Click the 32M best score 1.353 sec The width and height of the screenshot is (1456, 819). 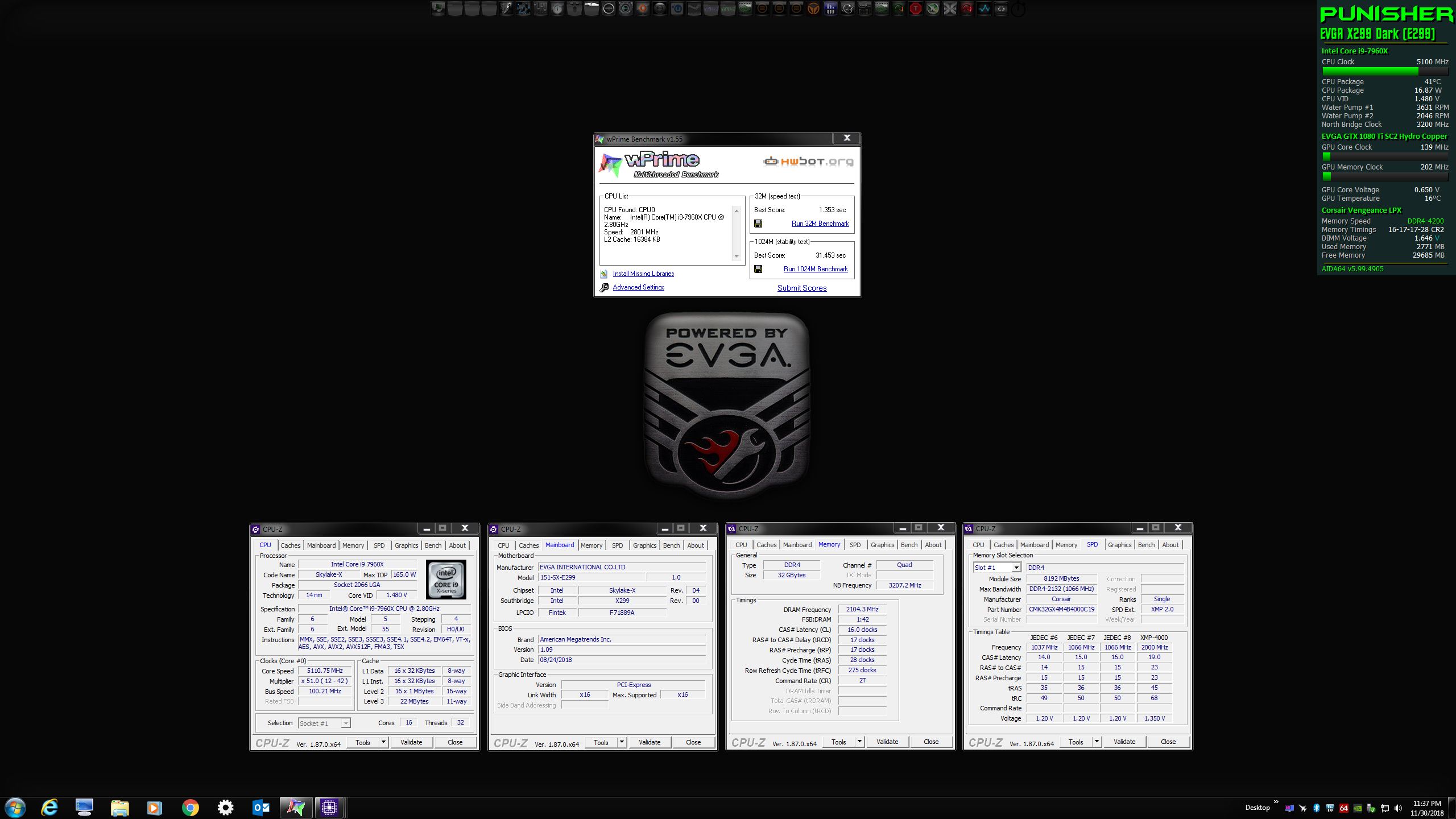832,210
